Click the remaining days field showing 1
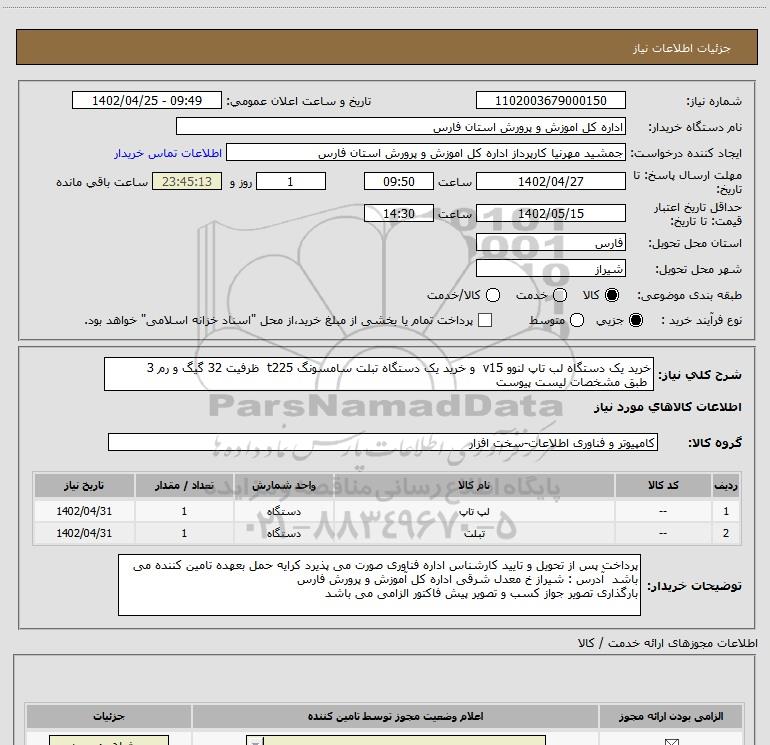The image size is (770, 745). coord(291,182)
